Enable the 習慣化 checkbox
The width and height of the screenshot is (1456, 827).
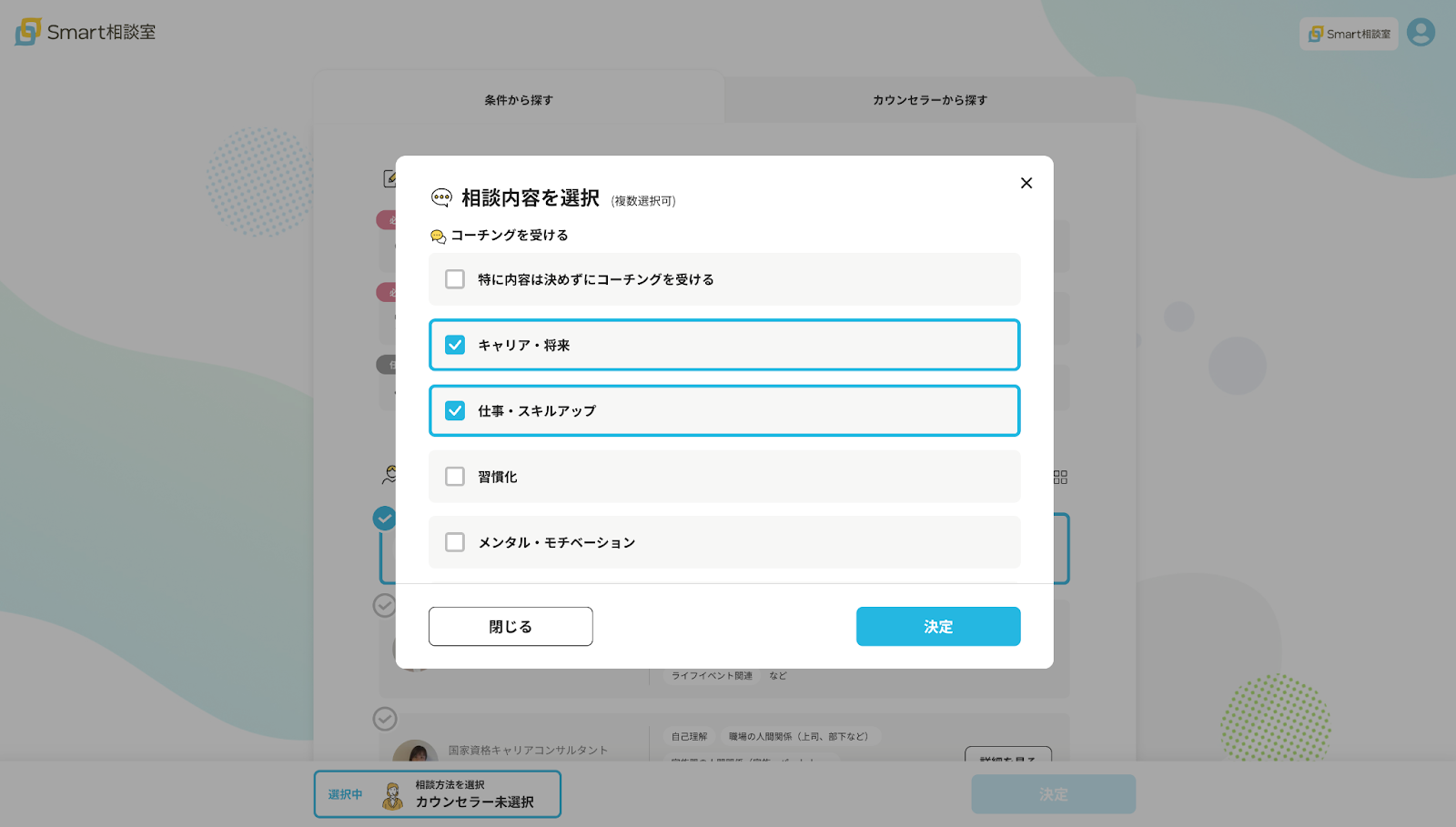pyautogui.click(x=454, y=476)
